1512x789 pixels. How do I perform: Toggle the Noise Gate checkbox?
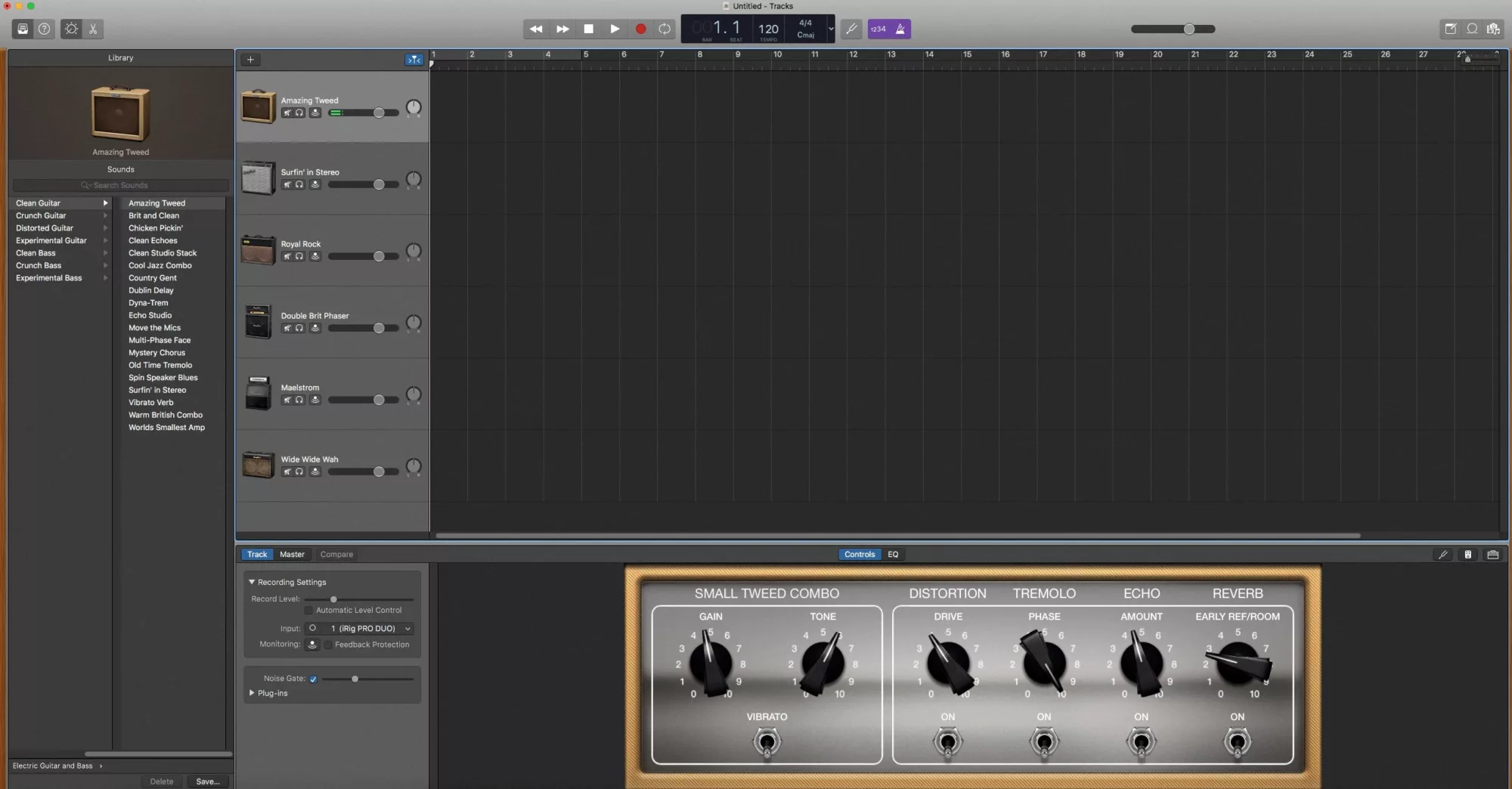[313, 679]
